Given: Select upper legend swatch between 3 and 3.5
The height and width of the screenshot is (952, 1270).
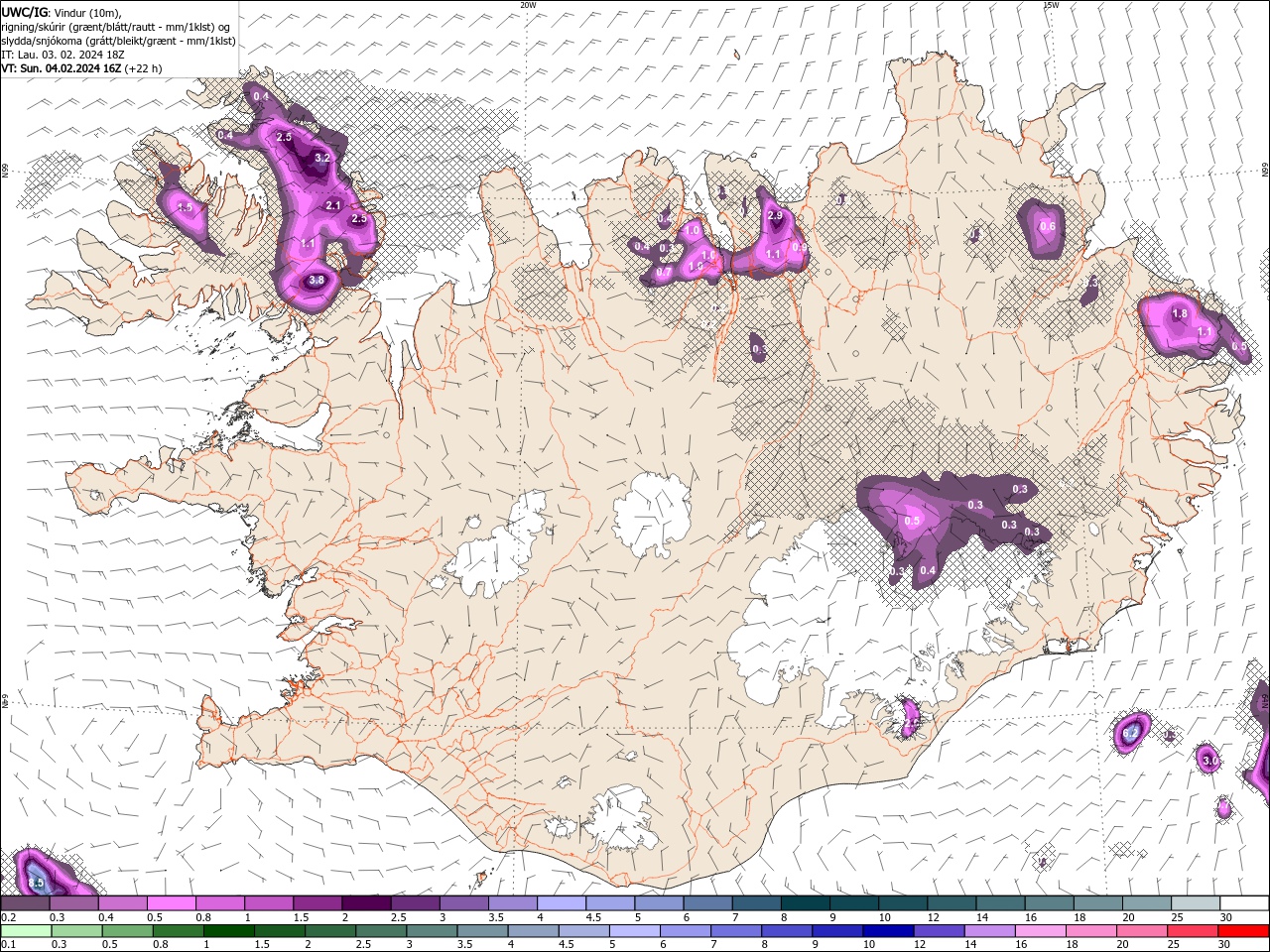Looking at the screenshot, I should pyautogui.click(x=463, y=902).
